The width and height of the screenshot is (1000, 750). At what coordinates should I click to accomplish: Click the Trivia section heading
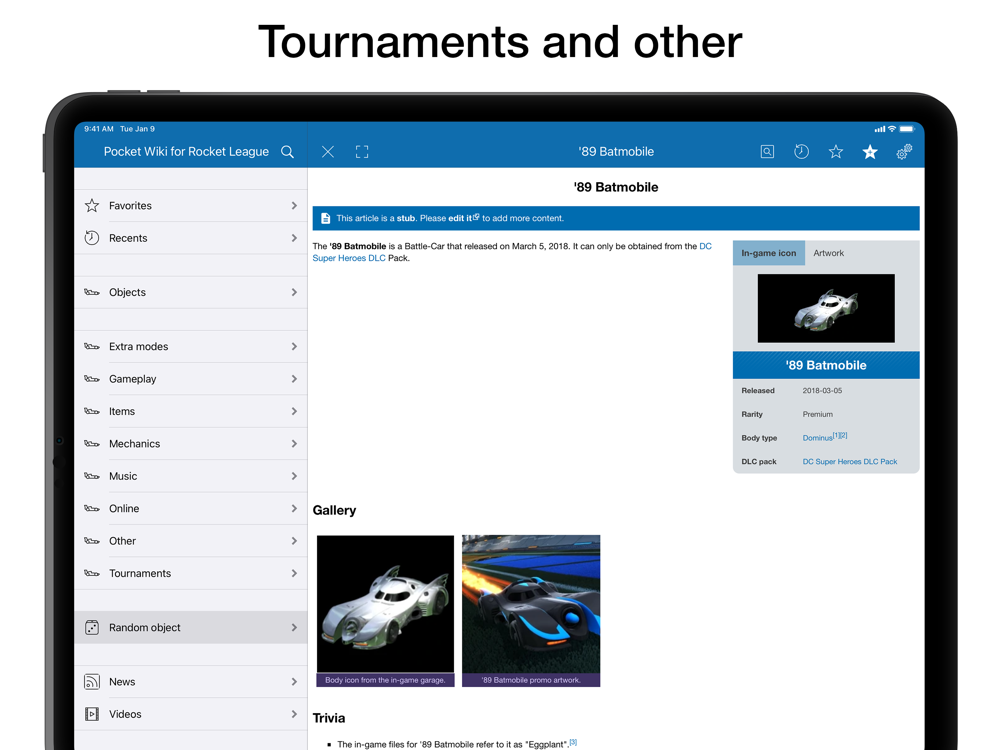tap(328, 718)
